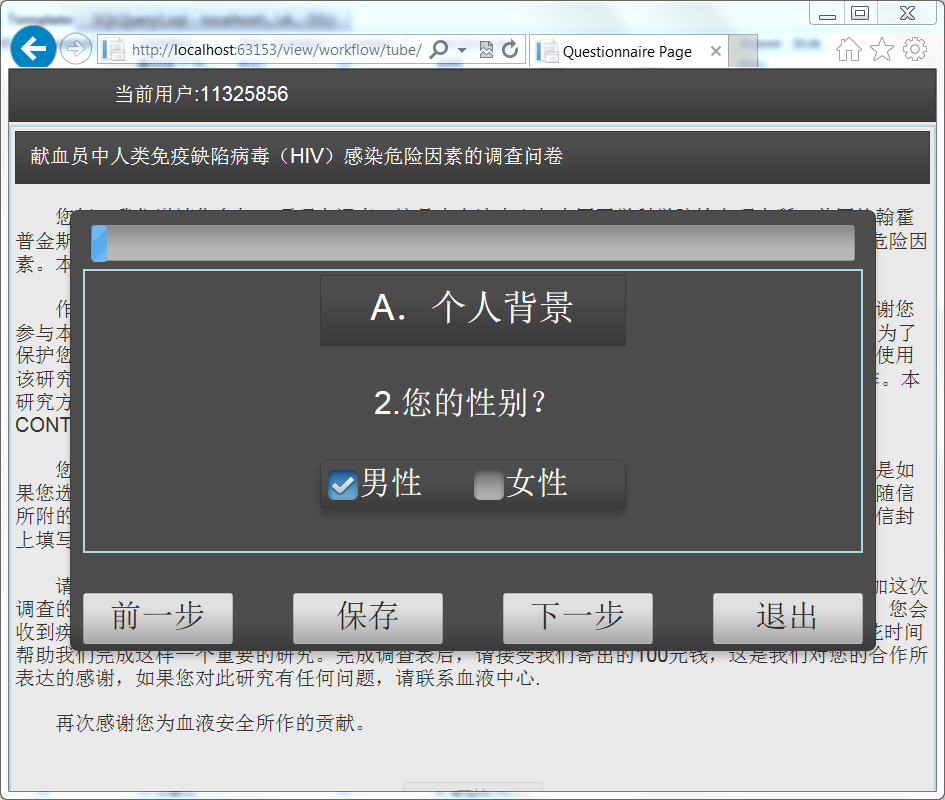
Task: Click the HIV 调查问卷 title banner
Action: click(x=472, y=157)
